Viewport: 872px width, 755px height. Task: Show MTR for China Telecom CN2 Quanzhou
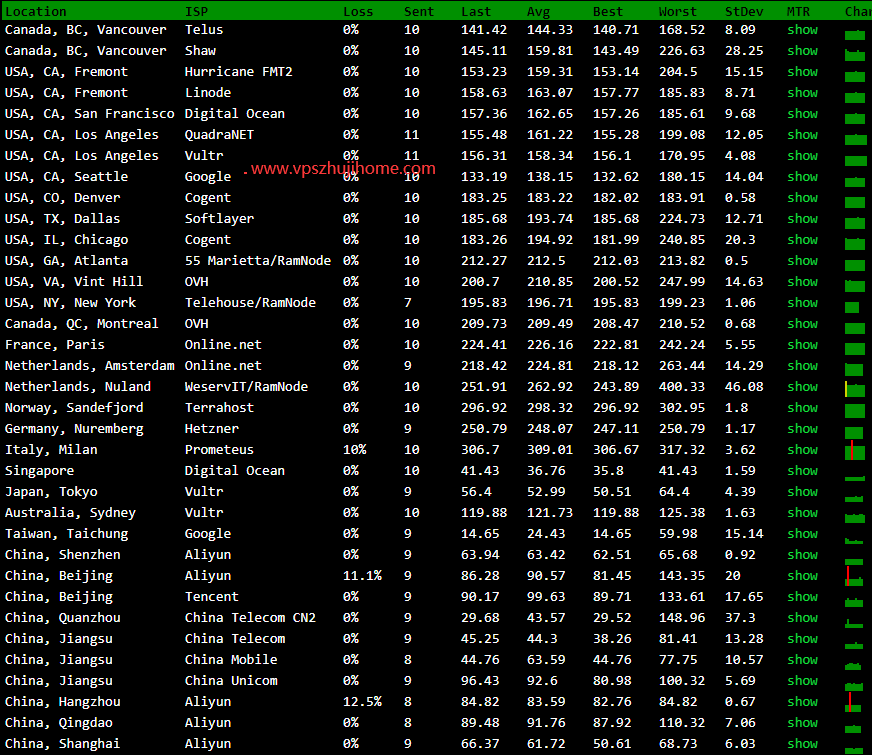(802, 618)
